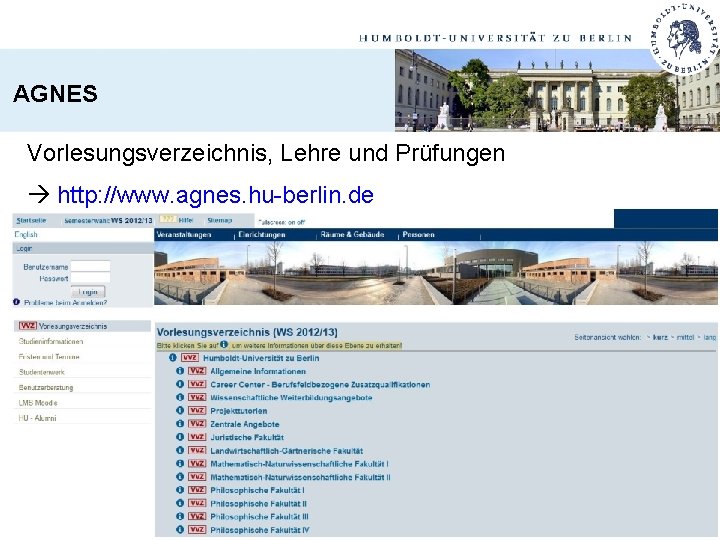Image resolution: width=720 pixels, height=540 pixels.
Task: Expand Career Center Berufsfeldbezogene Zusatzqualifikationen entry
Action: click(320, 384)
